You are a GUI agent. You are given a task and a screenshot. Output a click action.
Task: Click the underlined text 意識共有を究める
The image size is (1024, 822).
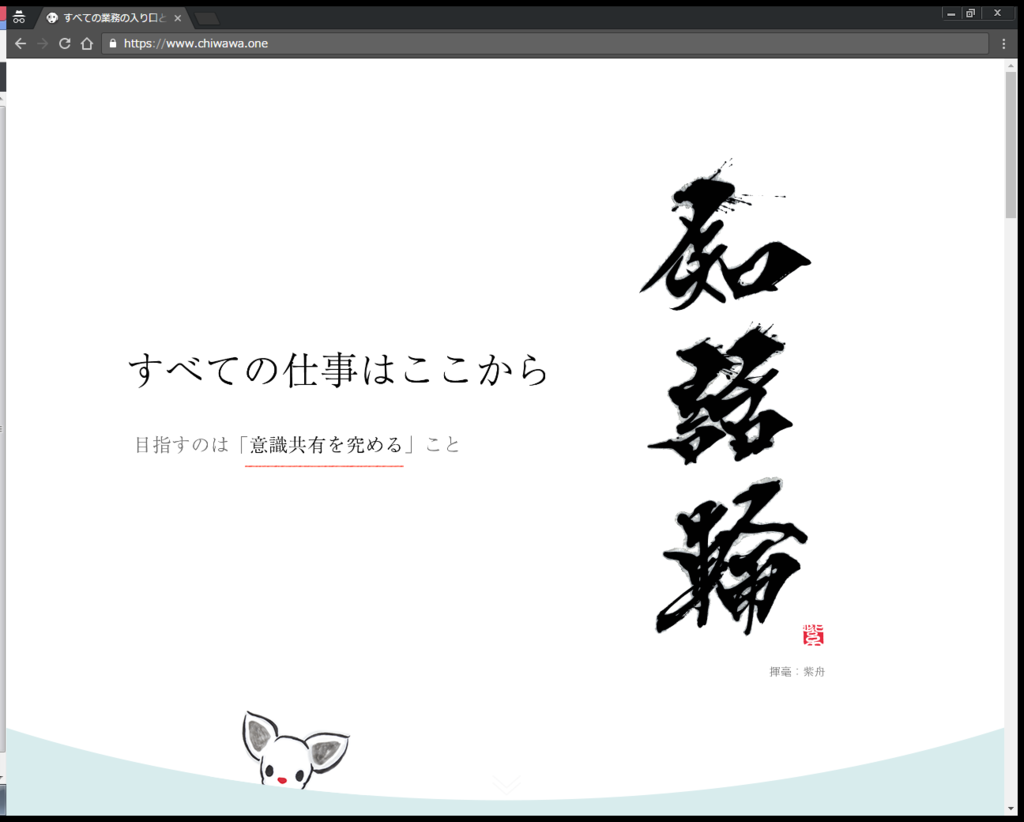[x=327, y=445]
